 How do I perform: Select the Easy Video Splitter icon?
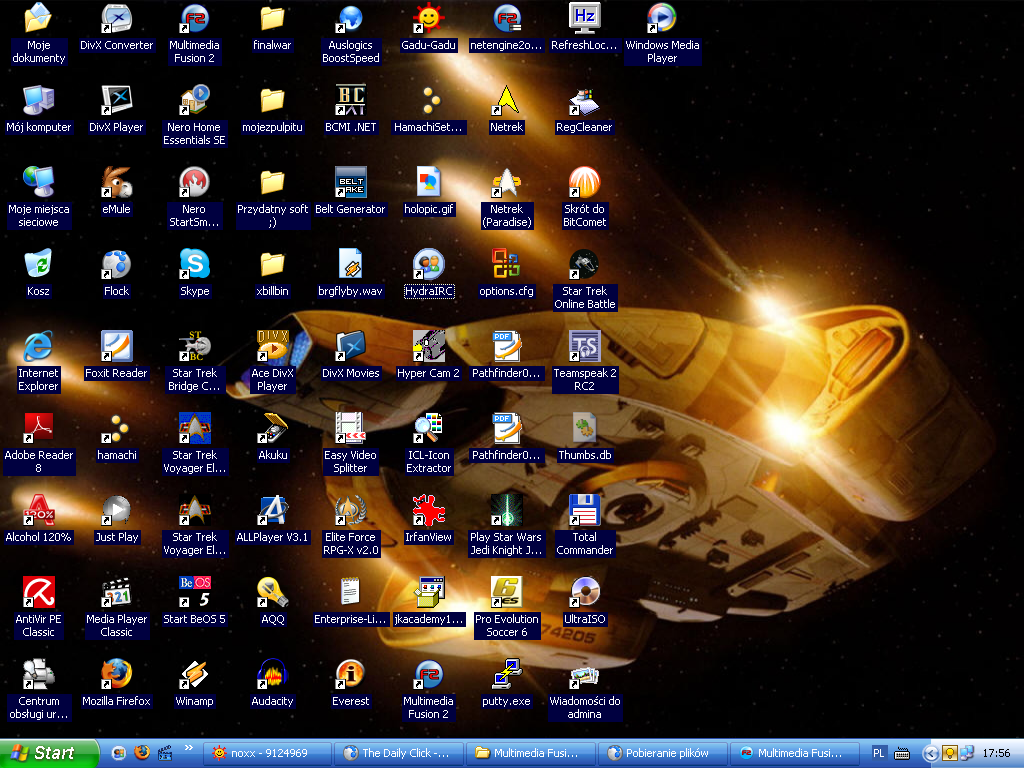tap(350, 428)
